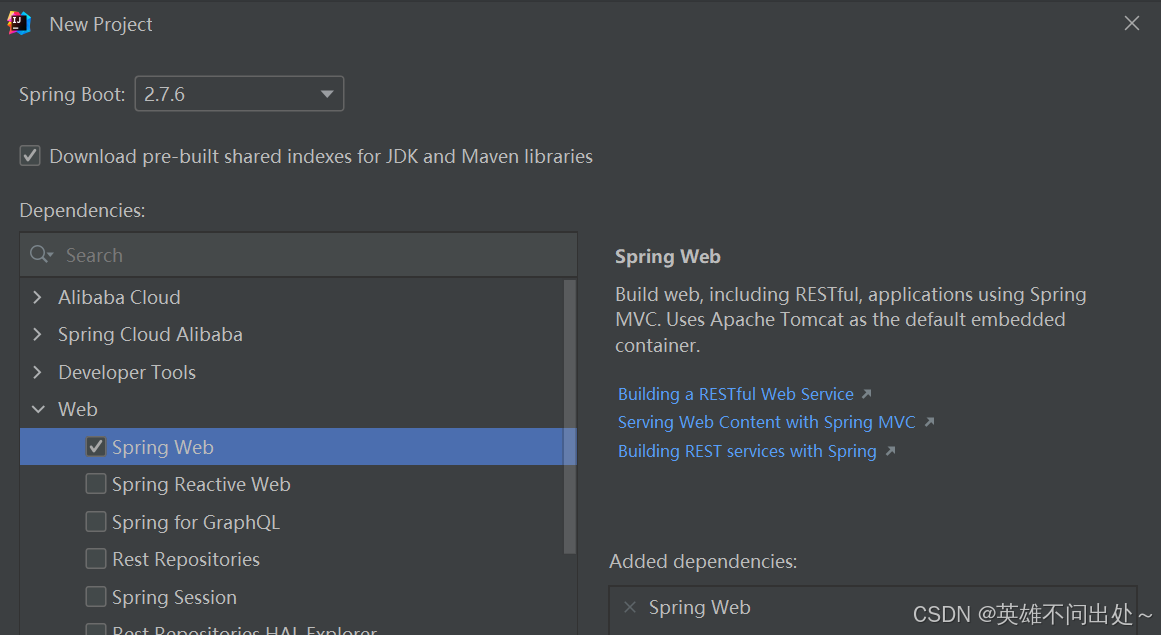Image resolution: width=1161 pixels, height=635 pixels.
Task: Click the New Project title text
Action: pyautogui.click(x=101, y=24)
